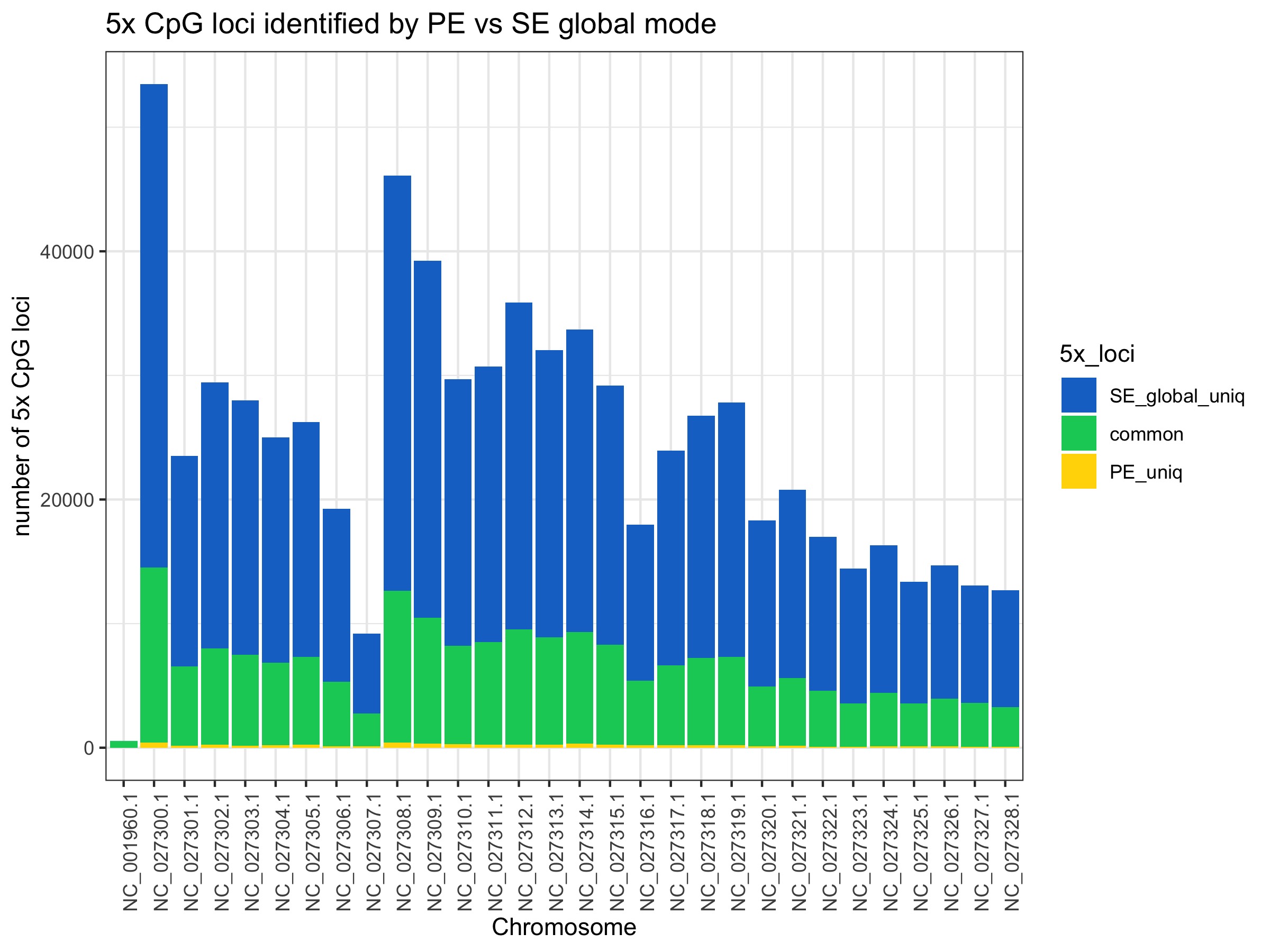The height and width of the screenshot is (952, 1270).
Task: Click the y-axis title 'number of 5x CpG loci'
Action: 22,416
